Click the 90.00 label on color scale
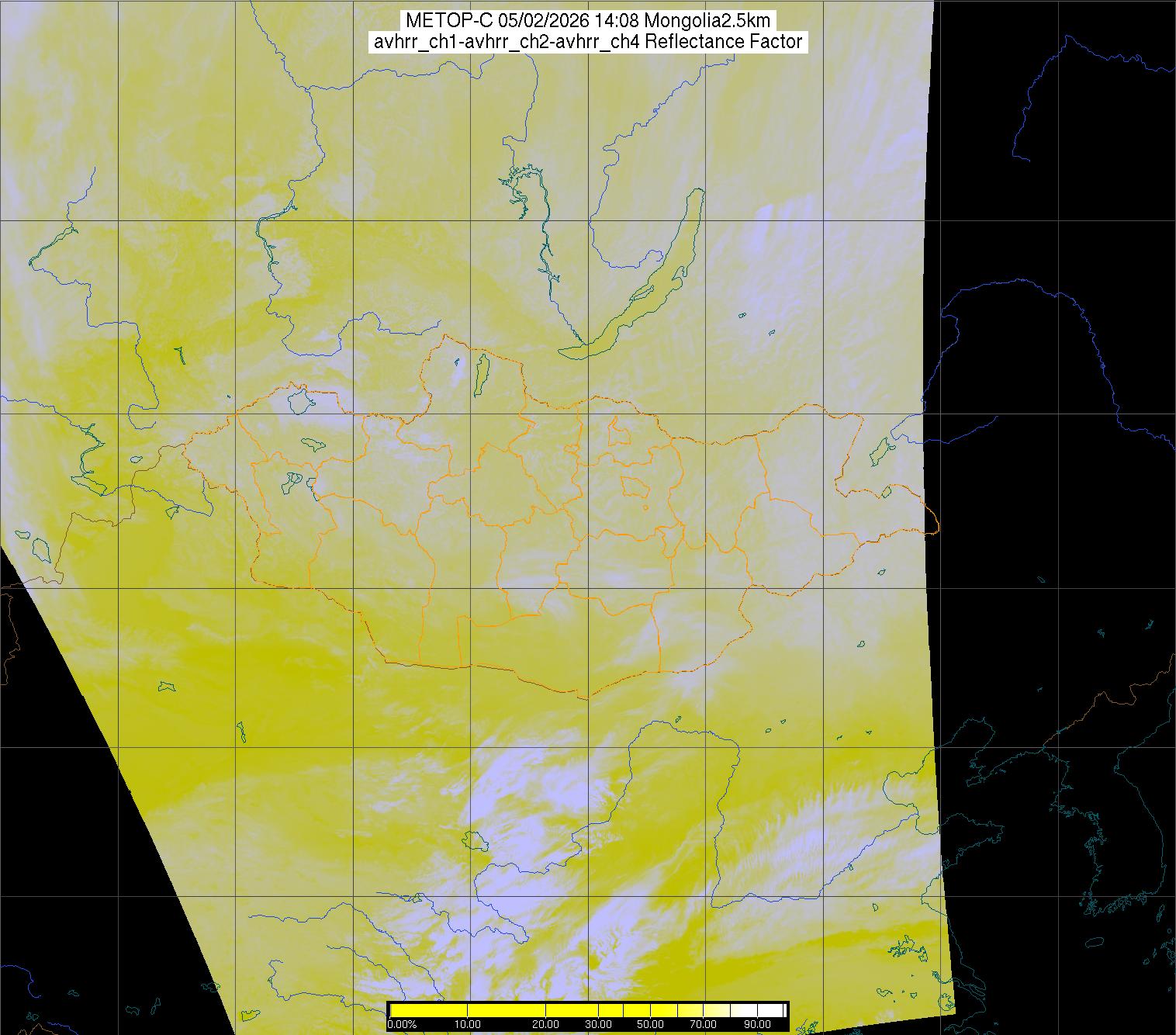The image size is (1176, 1035). tap(756, 1024)
